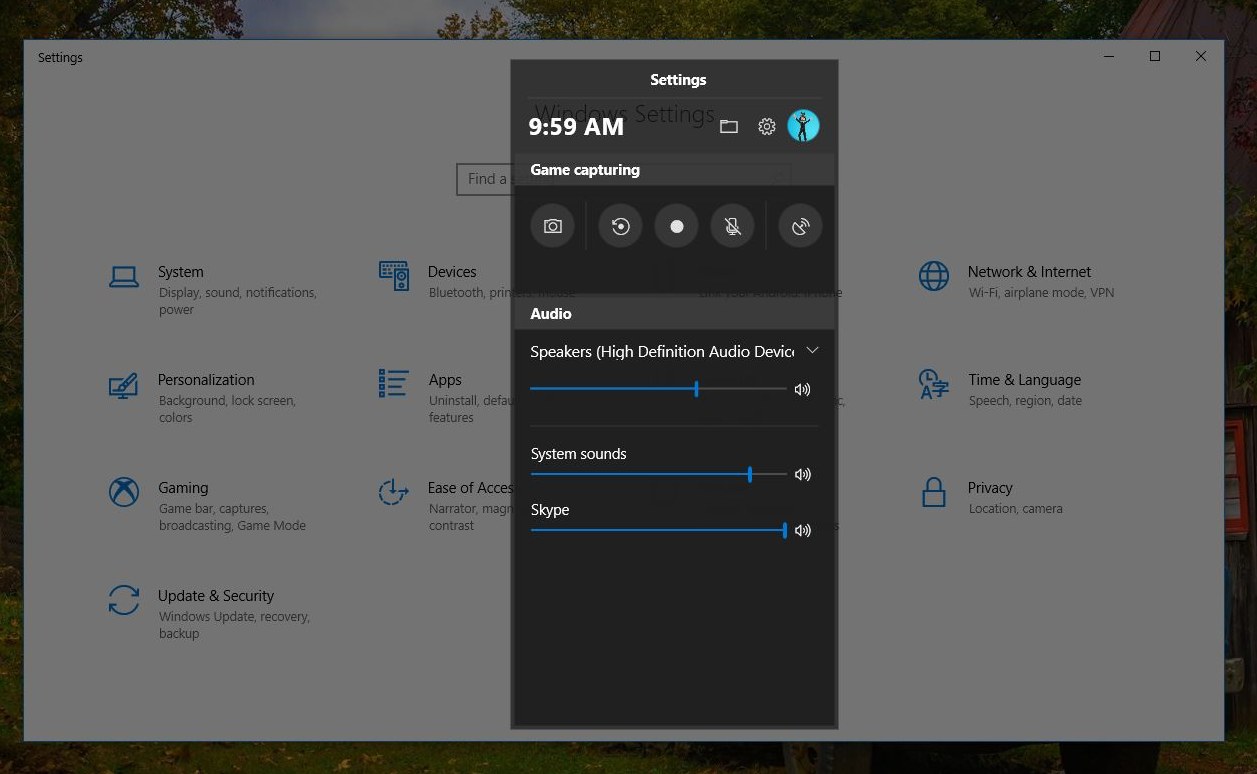Click the Speakers master volume slider

(x=658, y=389)
